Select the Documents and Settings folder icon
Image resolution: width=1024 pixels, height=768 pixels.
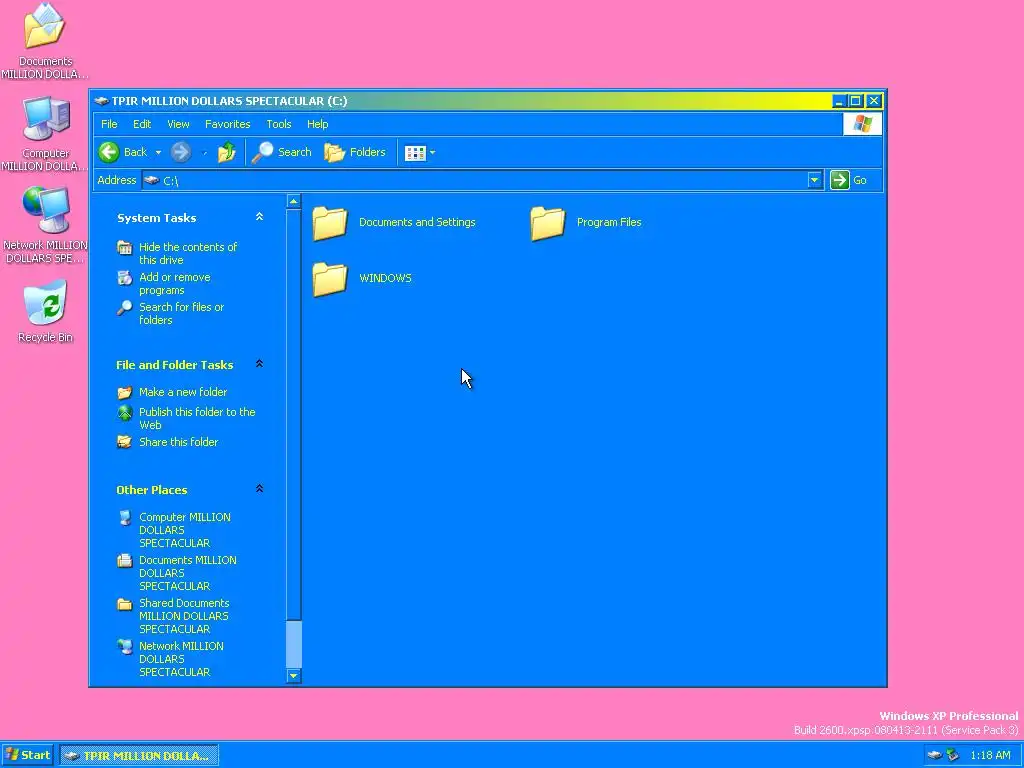330,223
